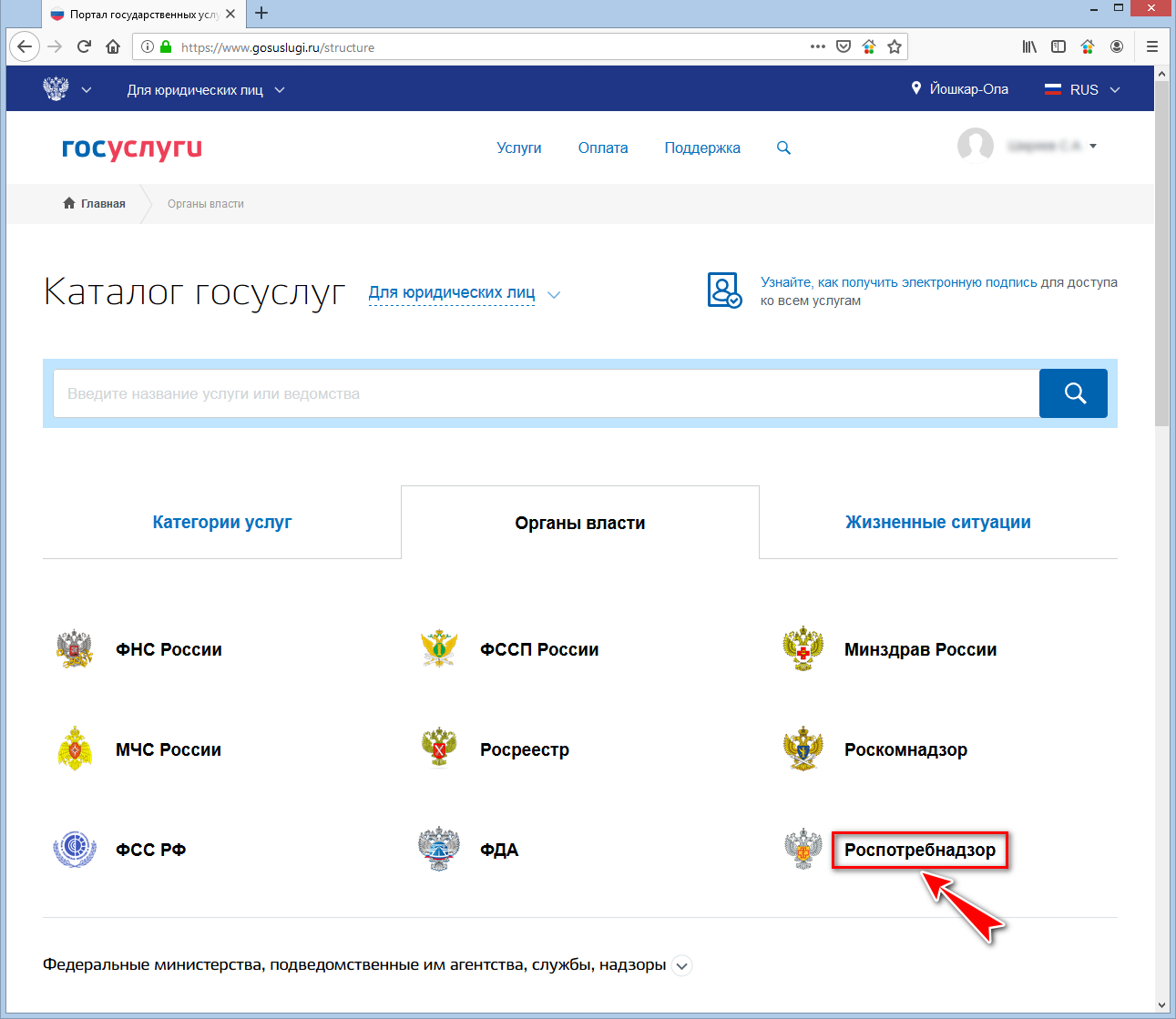Click the browser forward arrow
The image size is (1176, 1019).
pos(55,46)
